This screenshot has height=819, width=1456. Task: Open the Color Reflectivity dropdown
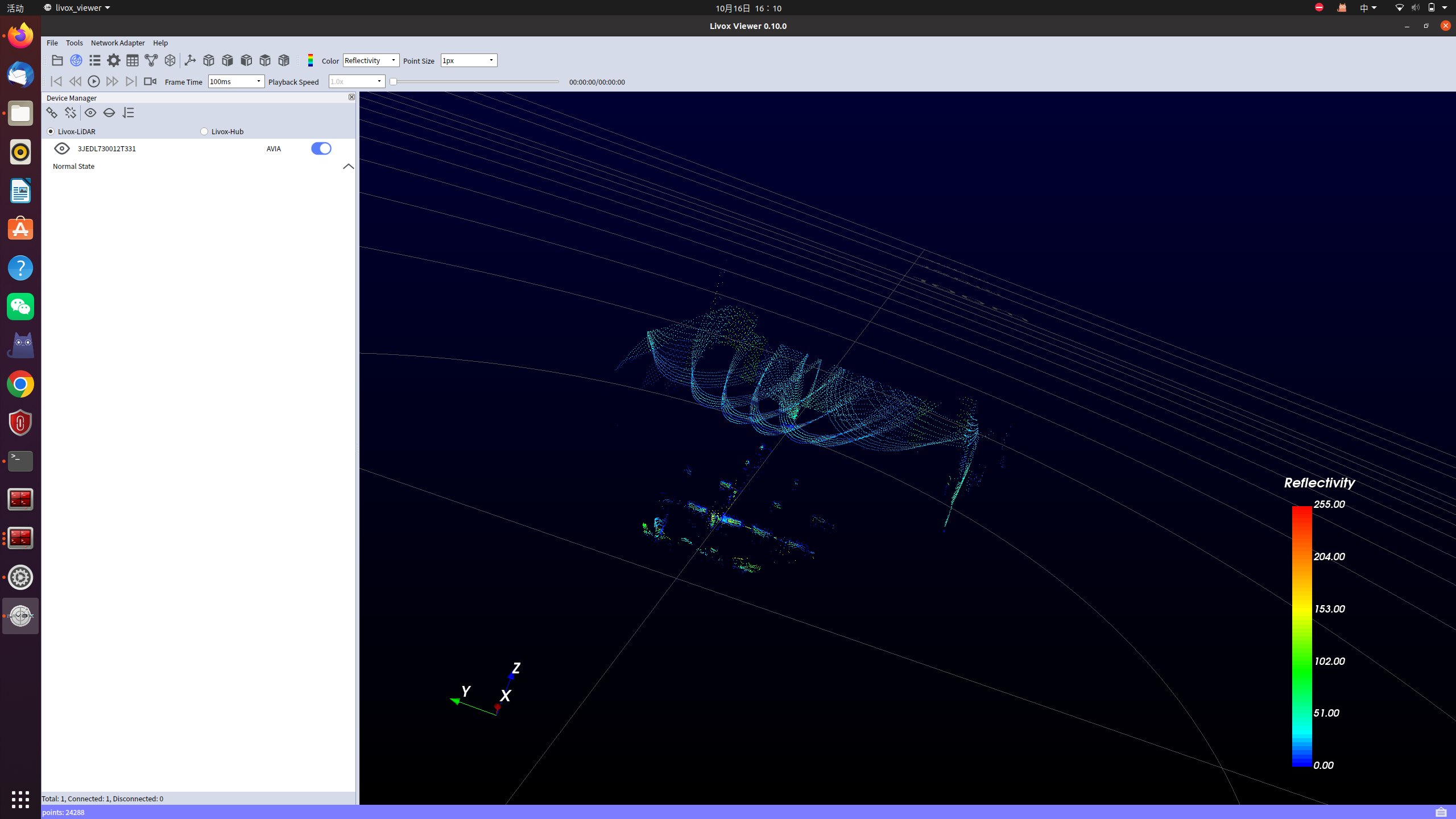point(371,60)
